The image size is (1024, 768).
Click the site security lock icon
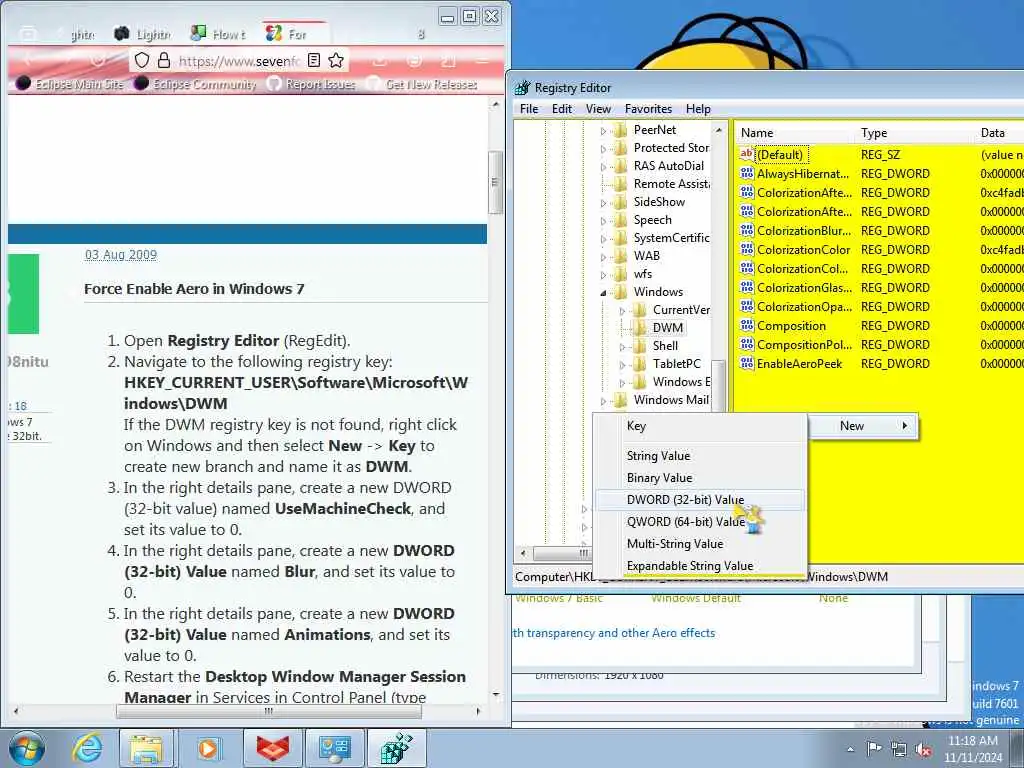coord(164,61)
